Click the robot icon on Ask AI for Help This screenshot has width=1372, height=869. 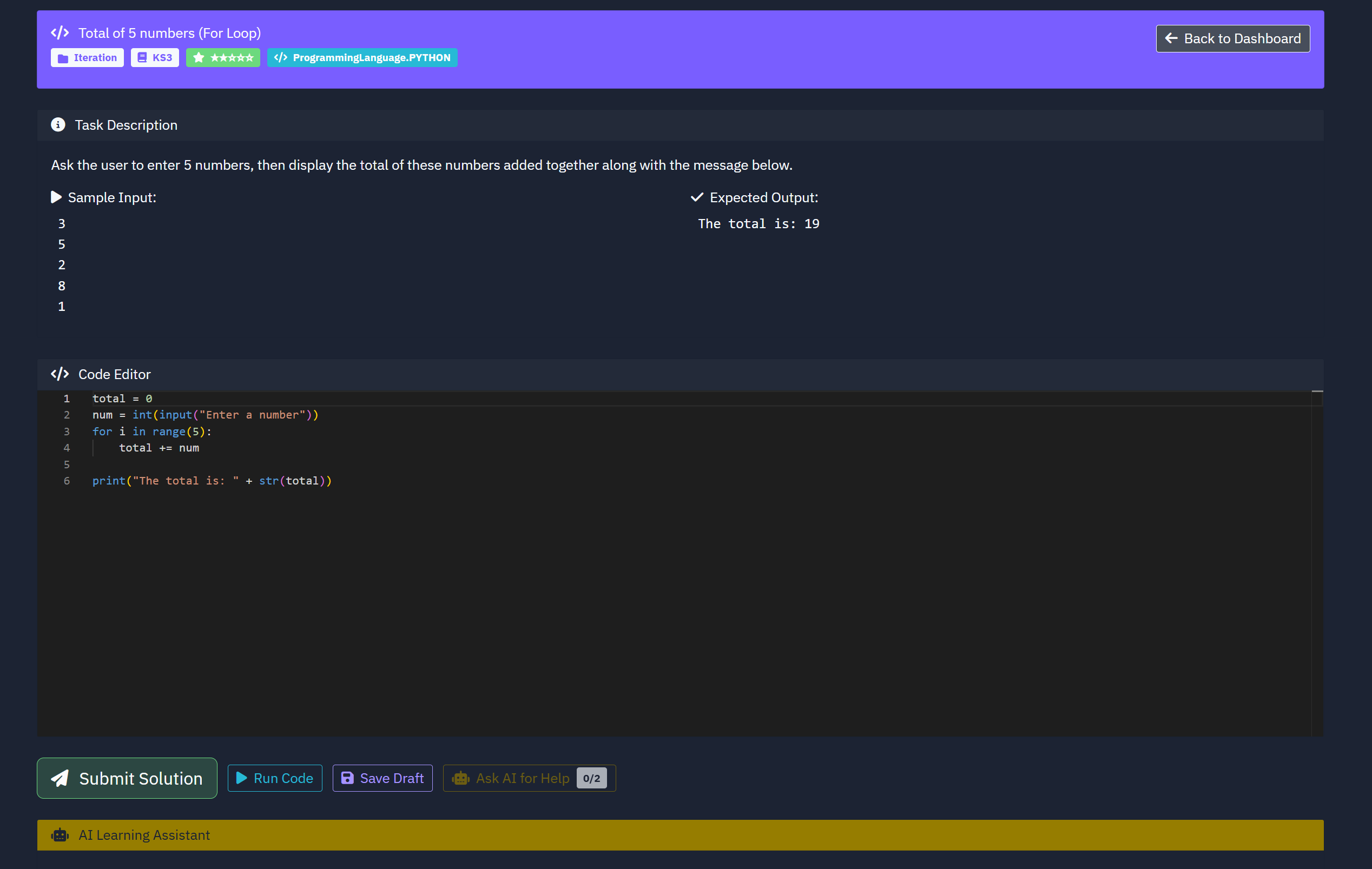pyautogui.click(x=460, y=778)
